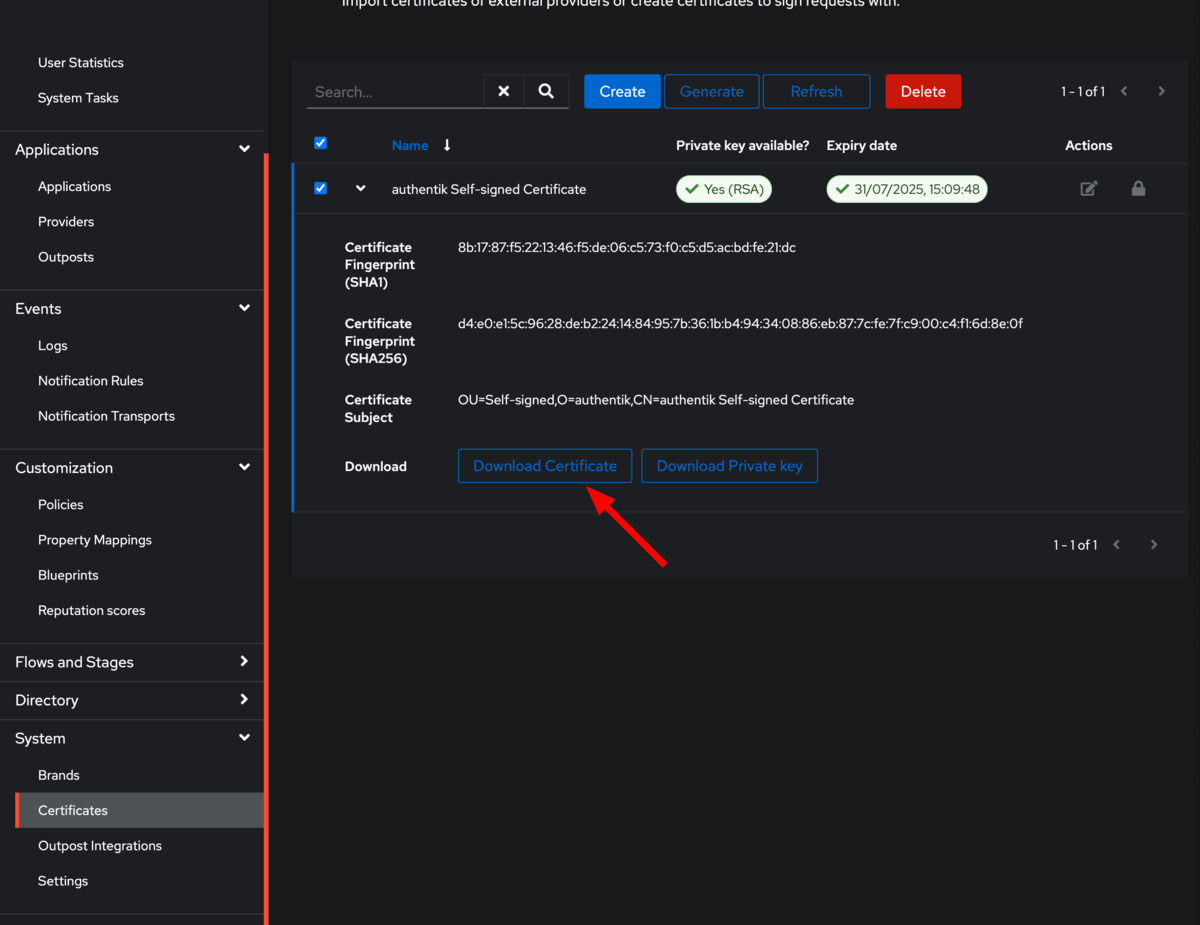
Task: Open Providers in sidebar
Action: pos(66,221)
